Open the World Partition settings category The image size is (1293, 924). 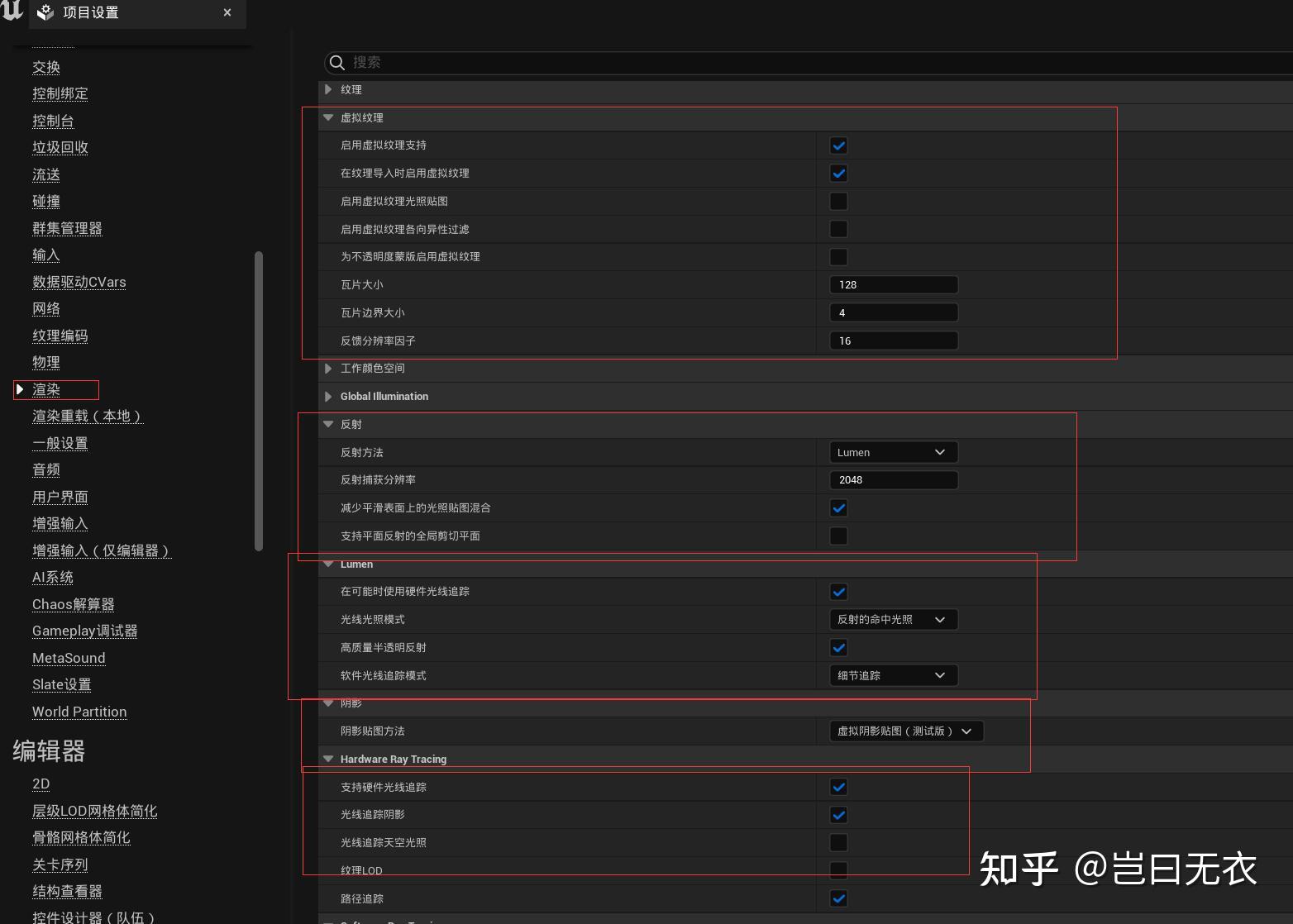(x=79, y=712)
